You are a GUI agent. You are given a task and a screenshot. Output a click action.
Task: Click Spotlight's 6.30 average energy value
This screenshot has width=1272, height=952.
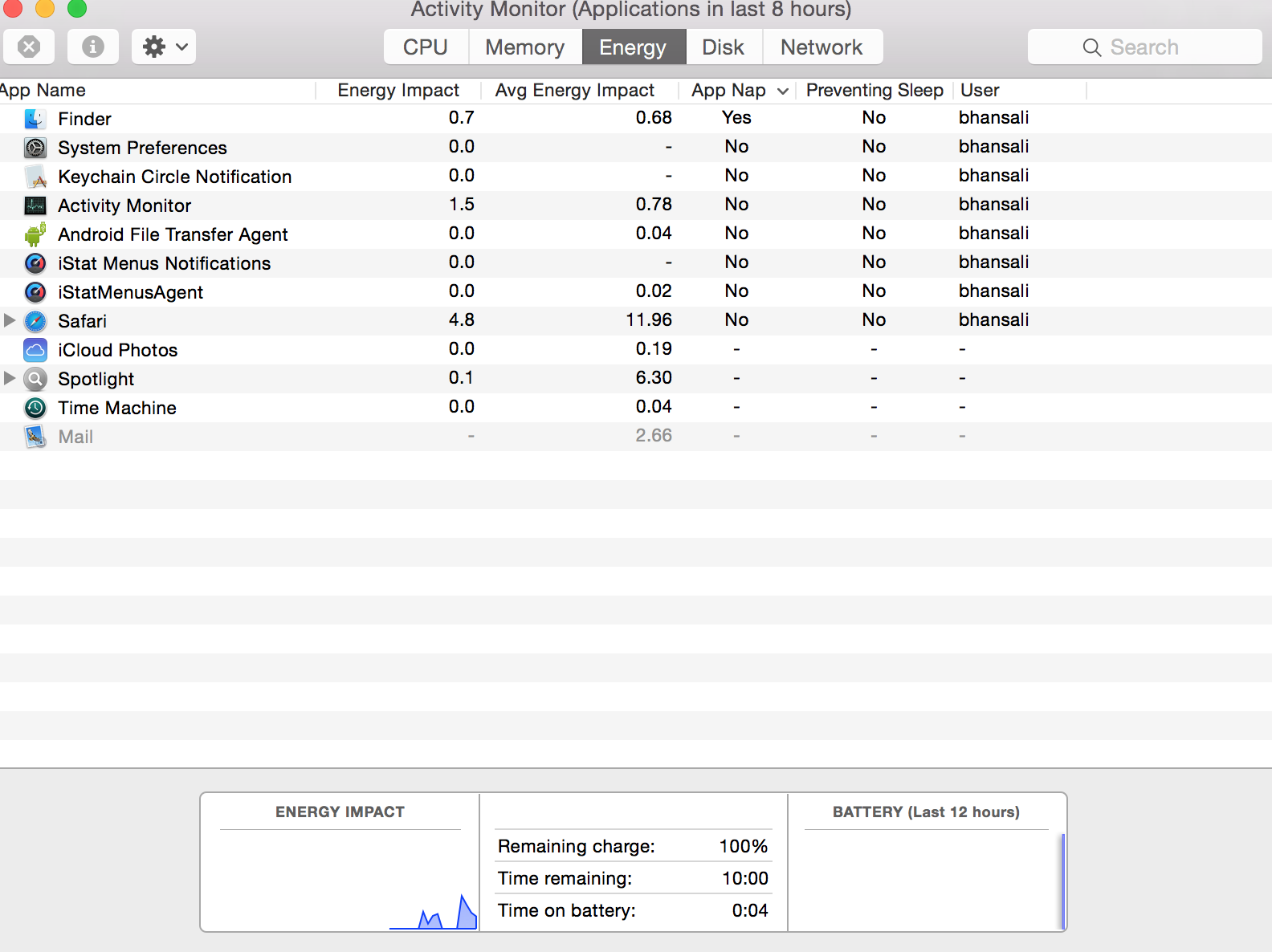[654, 377]
